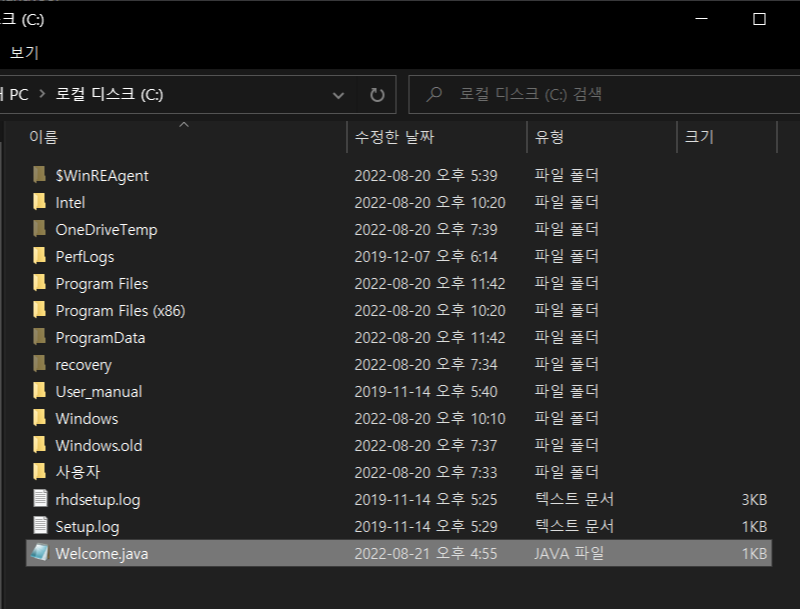Select the 사용자 folder name

pos(78,472)
